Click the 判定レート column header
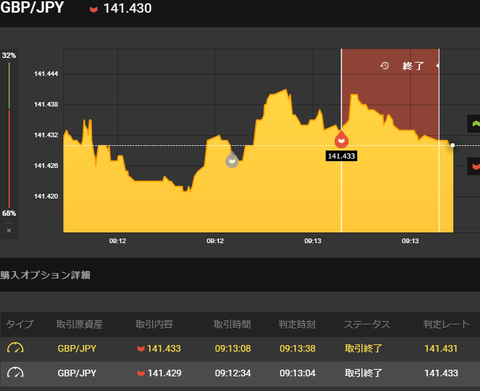 coord(446,324)
